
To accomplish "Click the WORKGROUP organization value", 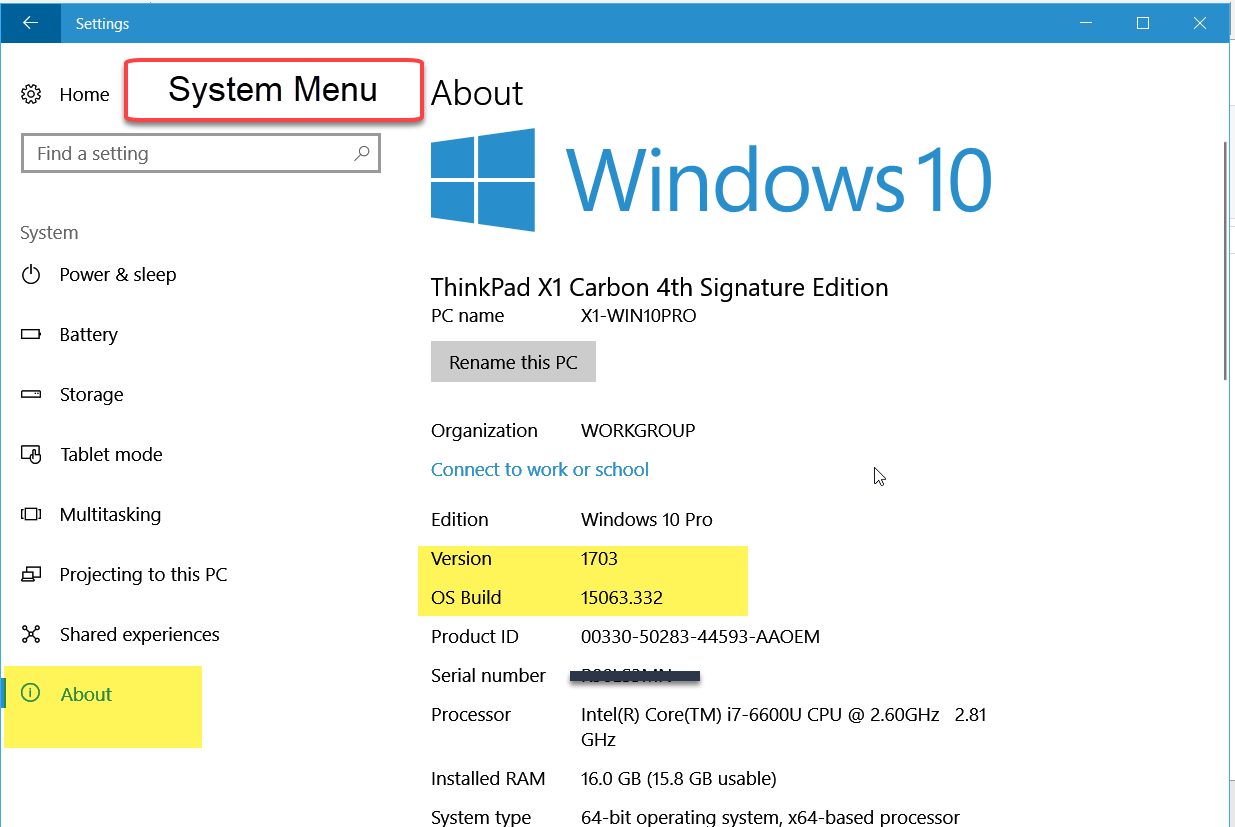I will pyautogui.click(x=638, y=431).
